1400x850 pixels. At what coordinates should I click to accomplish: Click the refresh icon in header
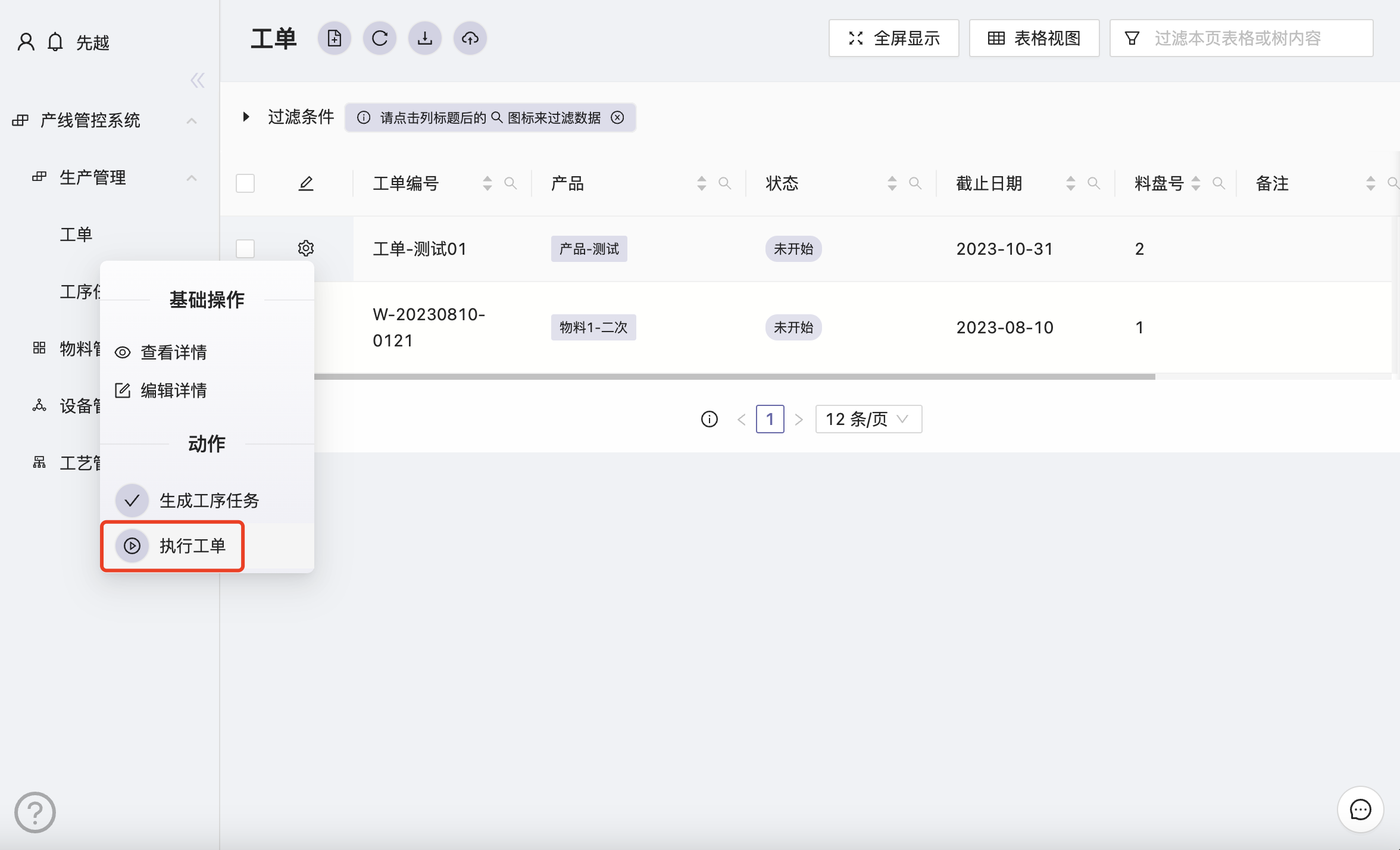tap(380, 39)
